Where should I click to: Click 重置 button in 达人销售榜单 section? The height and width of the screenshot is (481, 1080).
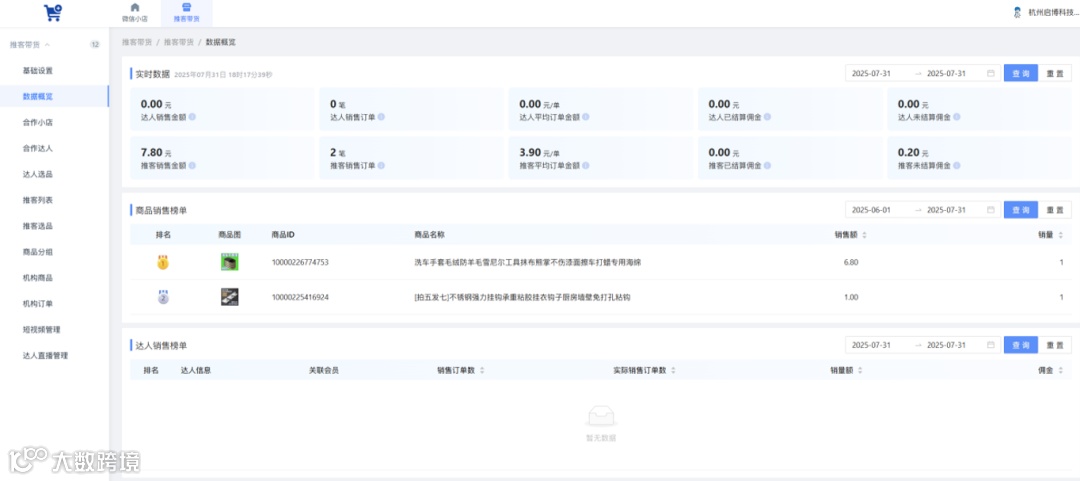pos(1055,345)
